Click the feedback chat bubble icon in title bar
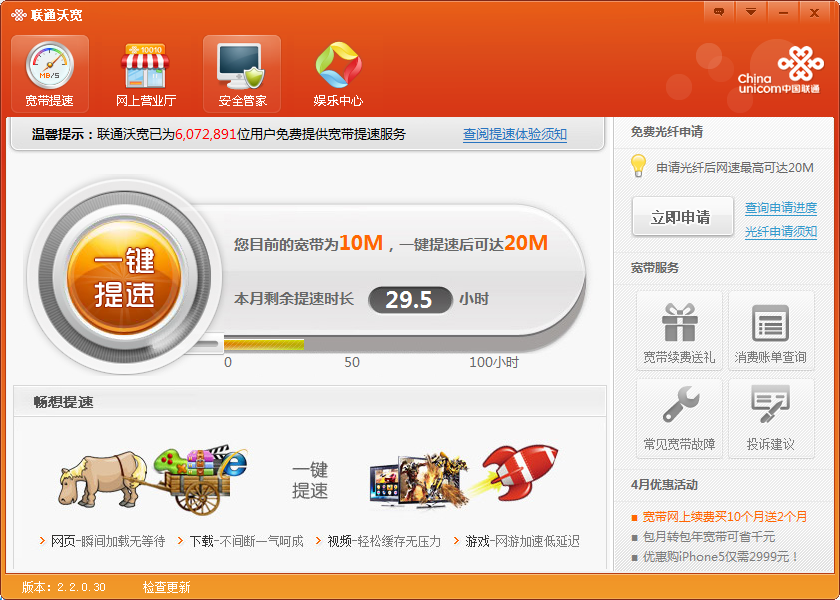The width and height of the screenshot is (840, 600). 719,12
